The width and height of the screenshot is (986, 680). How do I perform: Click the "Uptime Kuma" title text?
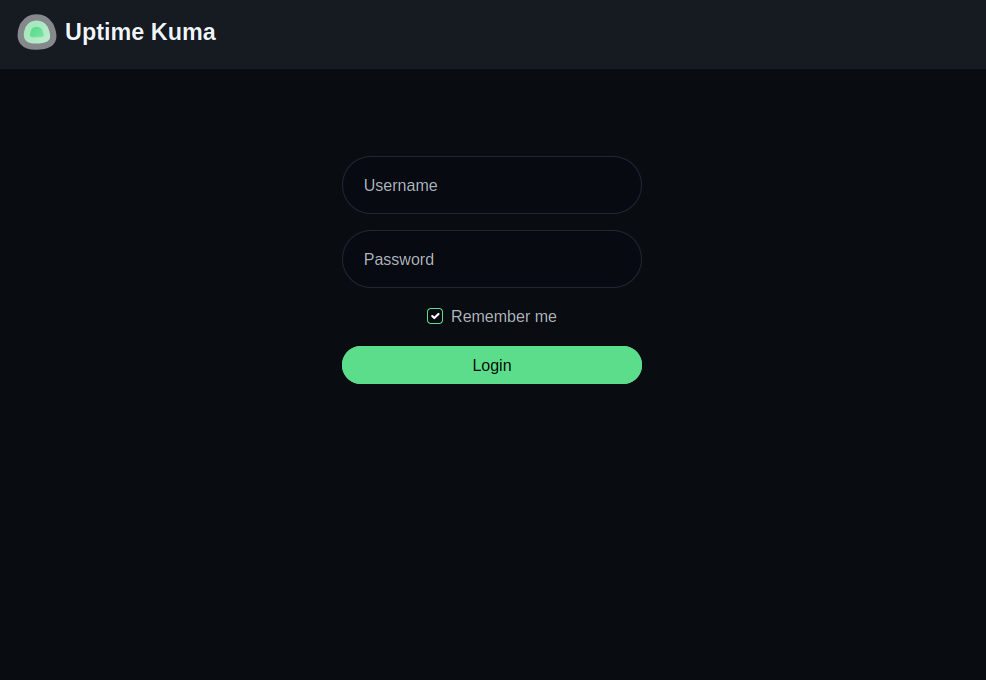coord(140,32)
